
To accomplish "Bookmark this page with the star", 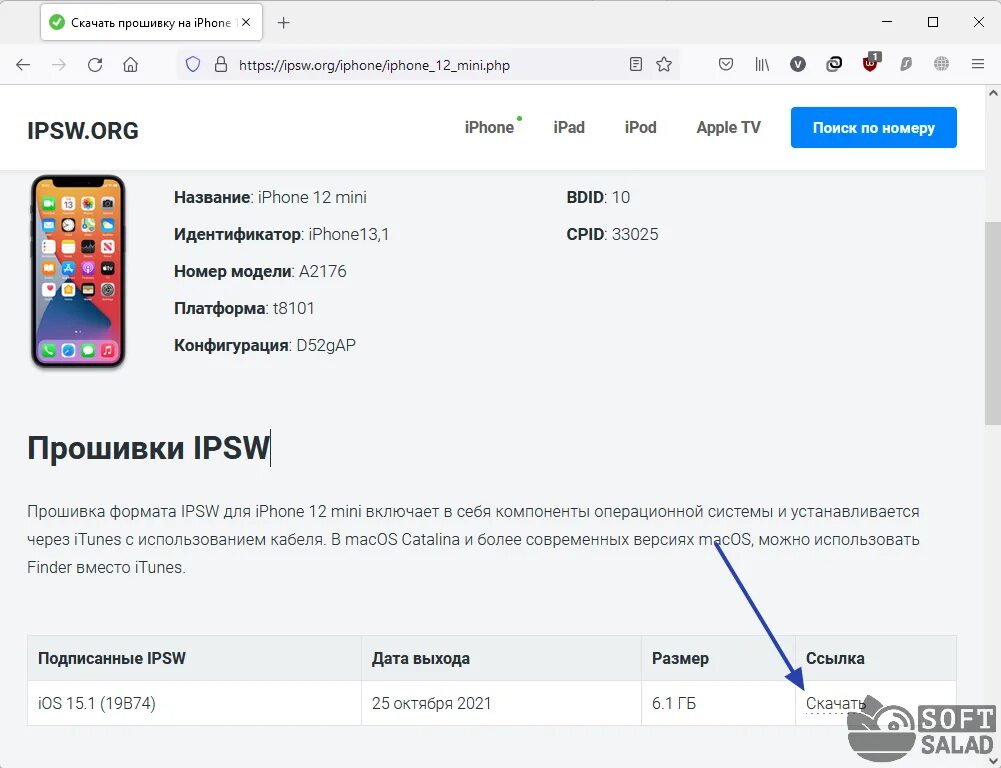I will click(664, 64).
